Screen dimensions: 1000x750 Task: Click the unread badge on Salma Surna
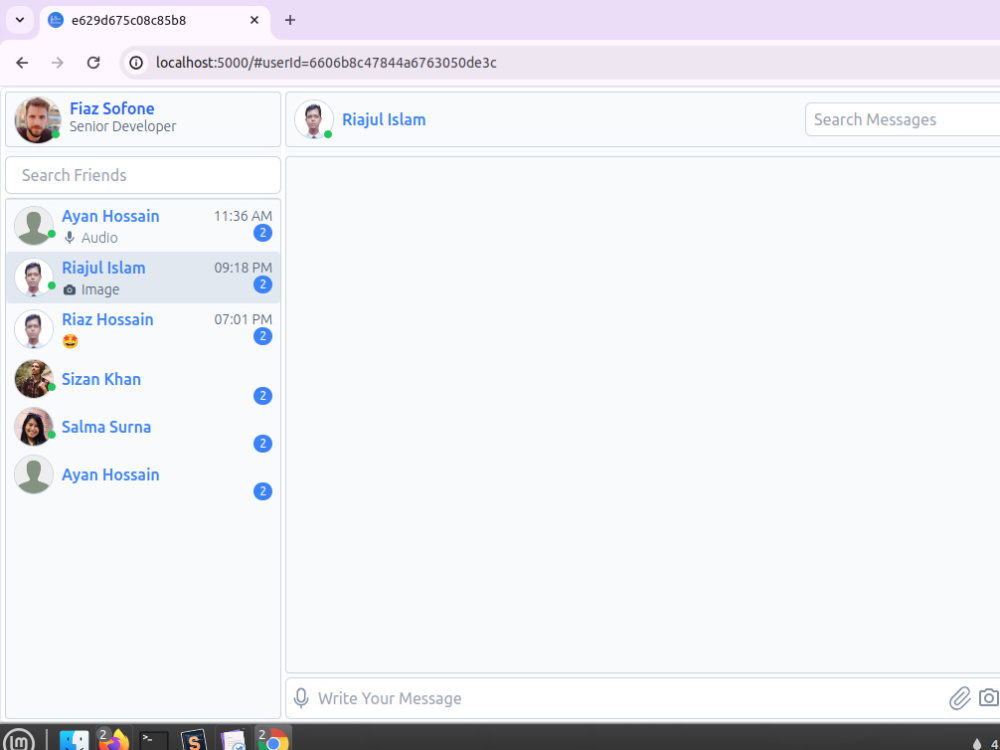tap(263, 444)
